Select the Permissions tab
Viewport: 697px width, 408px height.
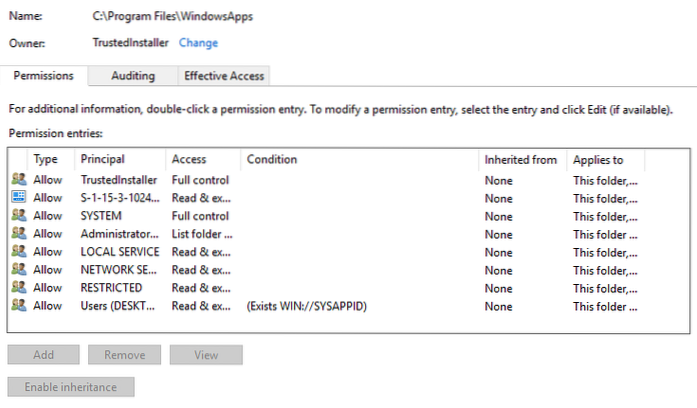46,76
